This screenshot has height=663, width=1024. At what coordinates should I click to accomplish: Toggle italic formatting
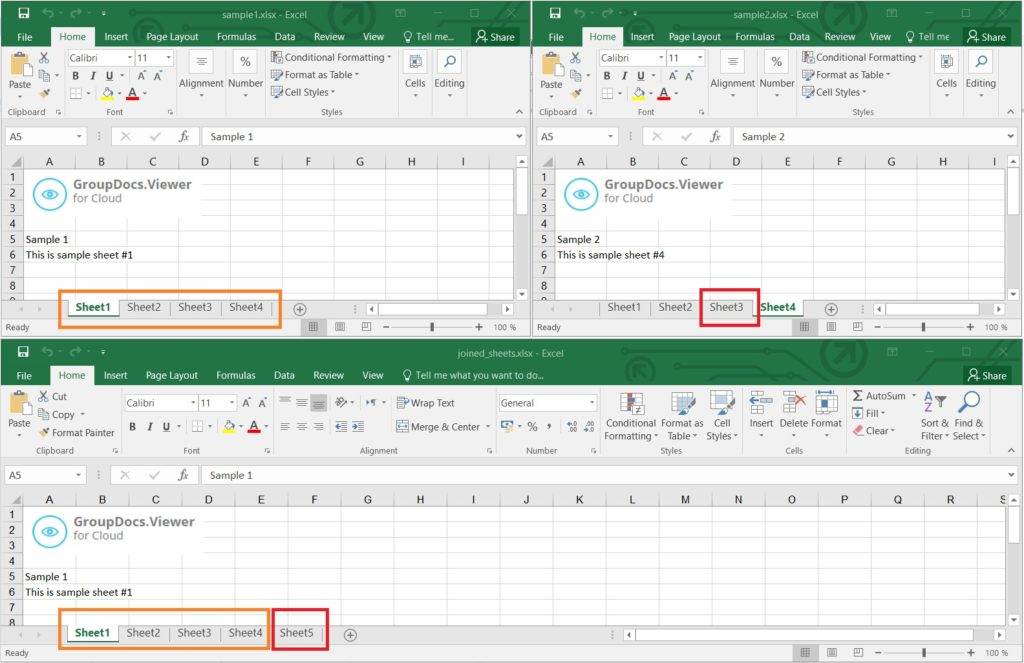[x=149, y=426]
